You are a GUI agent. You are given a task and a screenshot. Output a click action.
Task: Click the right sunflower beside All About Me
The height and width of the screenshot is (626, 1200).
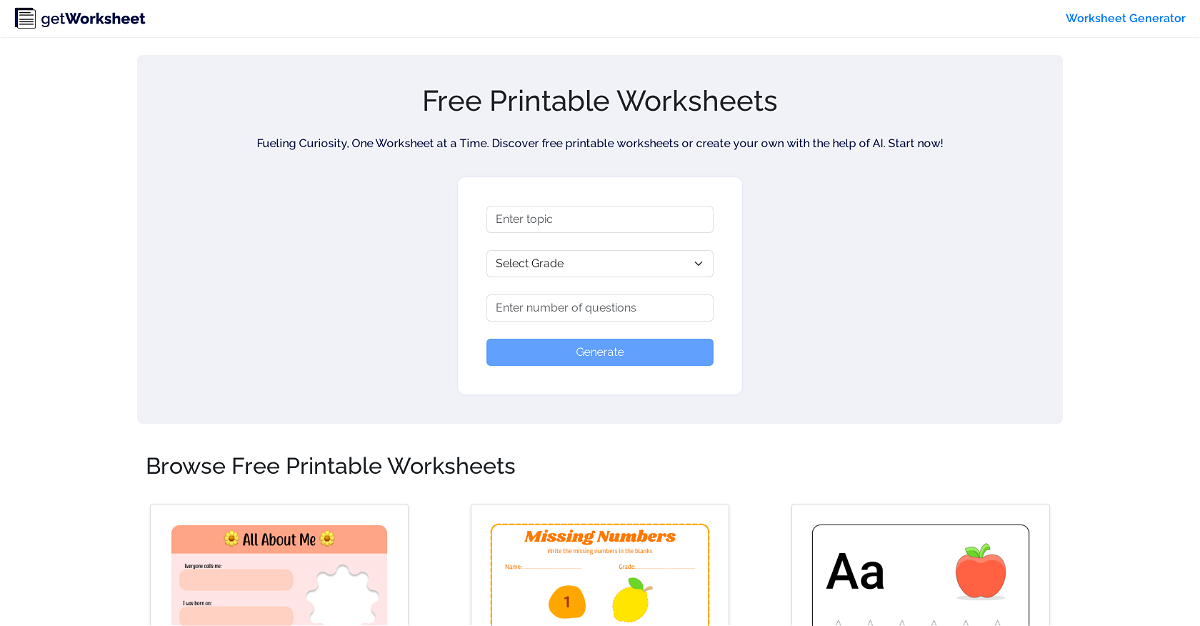tap(326, 539)
